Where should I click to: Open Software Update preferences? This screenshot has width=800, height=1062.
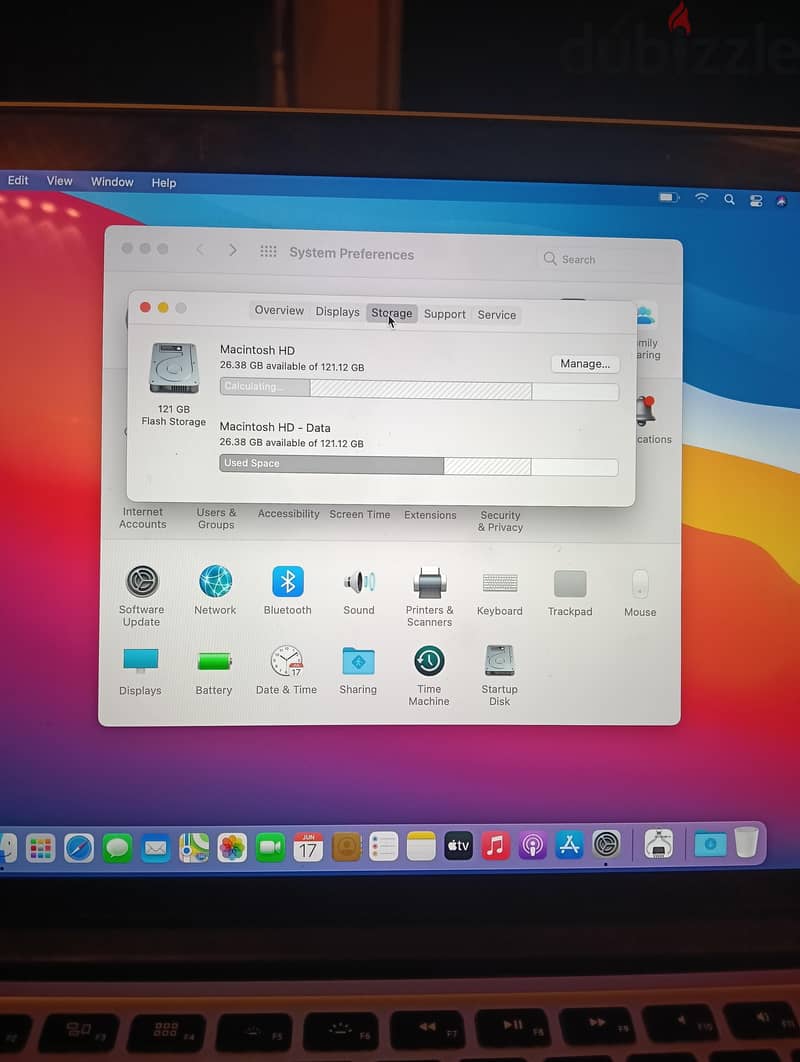click(142, 582)
